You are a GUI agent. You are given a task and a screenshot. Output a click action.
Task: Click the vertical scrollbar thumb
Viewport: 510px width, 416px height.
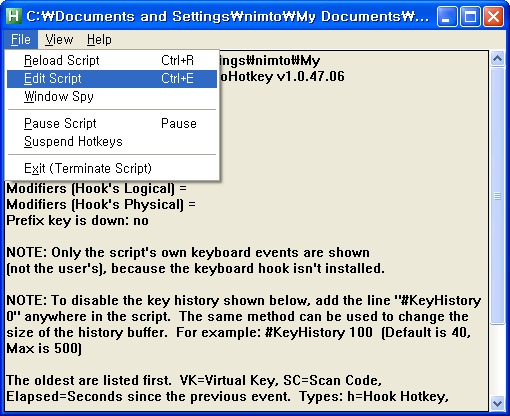[497, 196]
